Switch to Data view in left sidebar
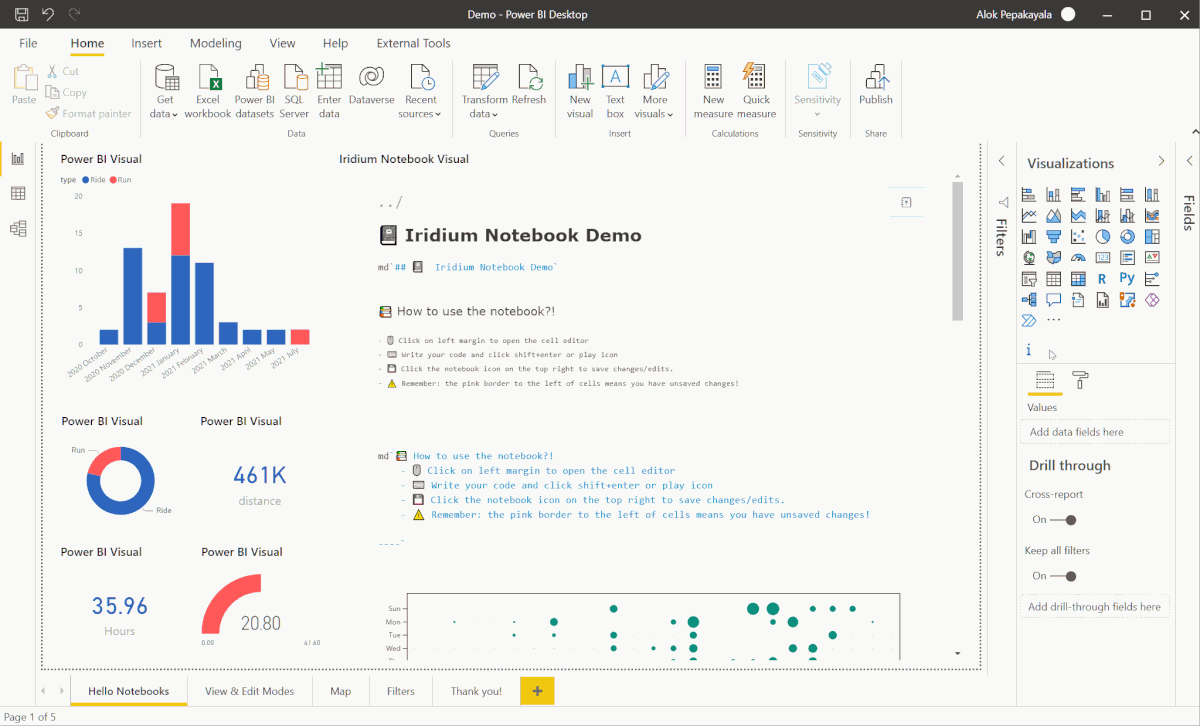 pyautogui.click(x=17, y=193)
